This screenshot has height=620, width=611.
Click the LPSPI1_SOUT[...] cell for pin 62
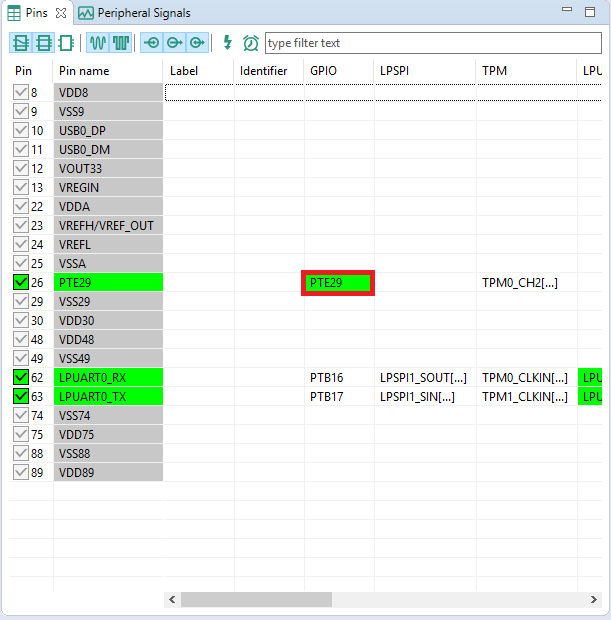(x=423, y=378)
